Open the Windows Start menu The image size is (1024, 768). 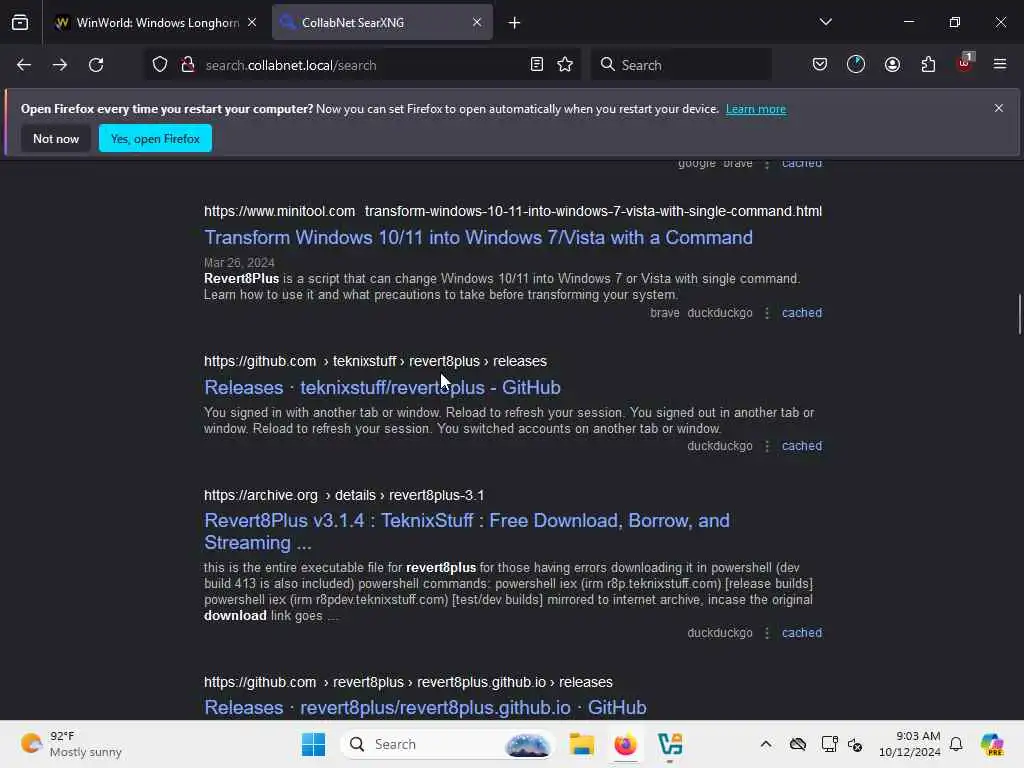[313, 744]
